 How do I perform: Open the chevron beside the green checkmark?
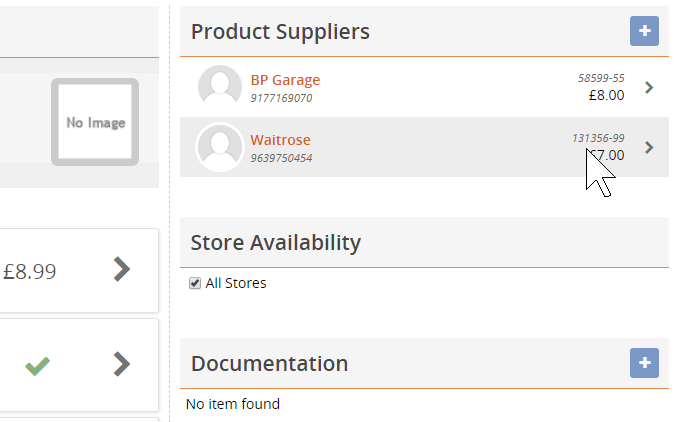pos(121,363)
